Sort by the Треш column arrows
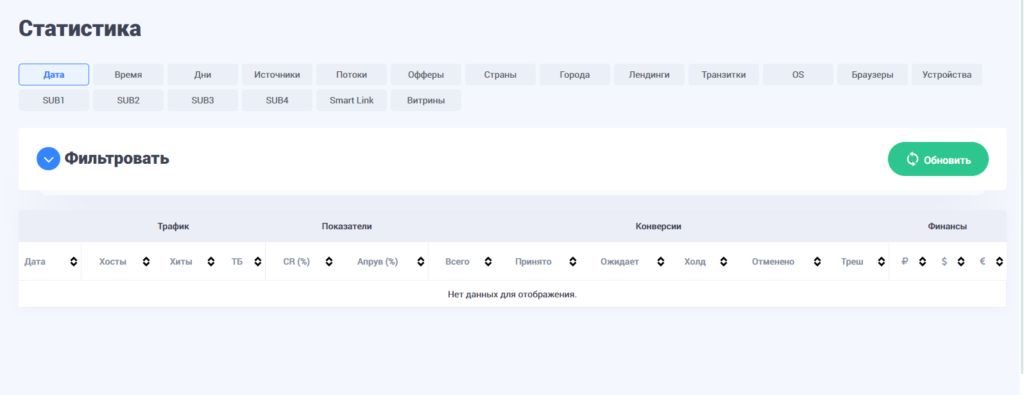1024x395 pixels. pos(881,262)
